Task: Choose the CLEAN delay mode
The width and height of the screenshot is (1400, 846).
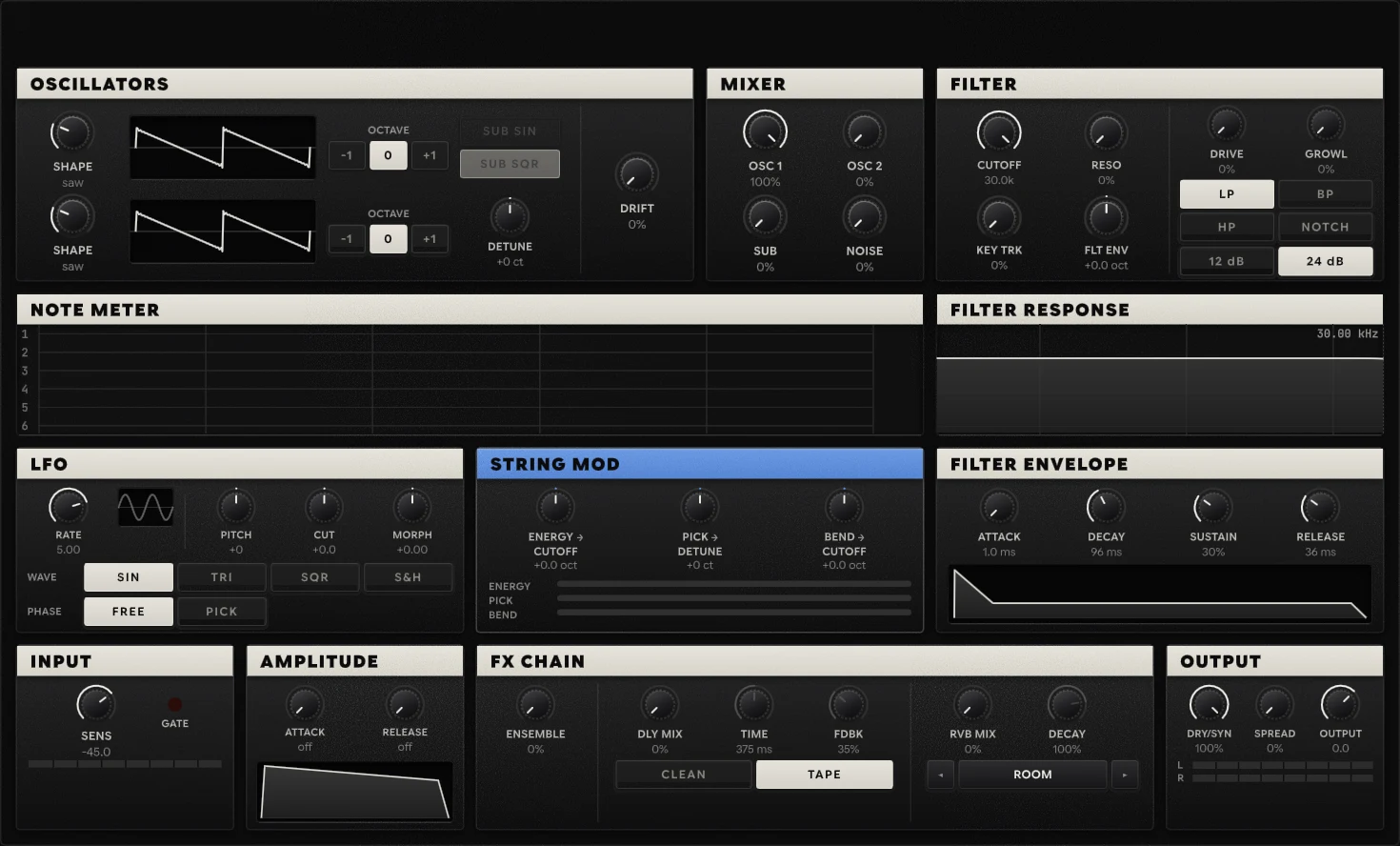Action: 684,775
